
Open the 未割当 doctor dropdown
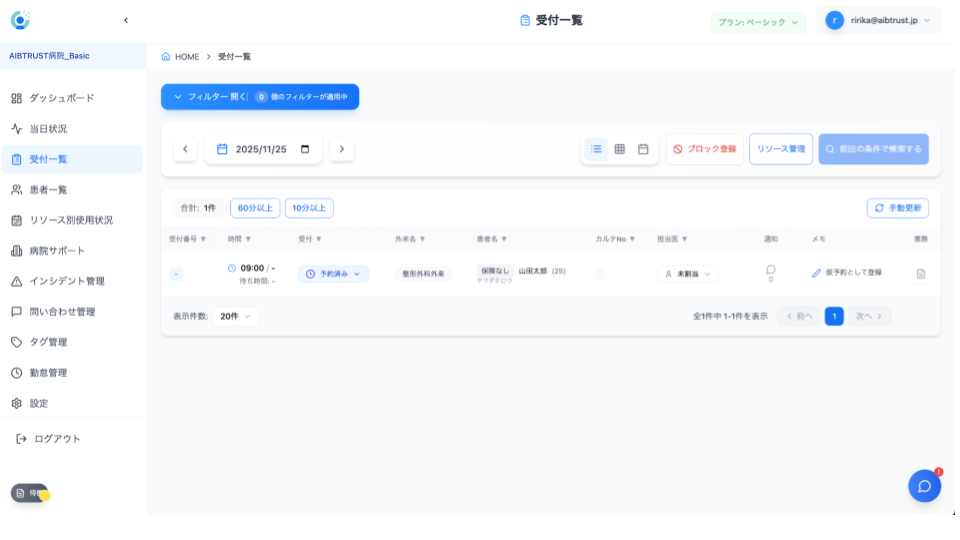[x=688, y=274]
